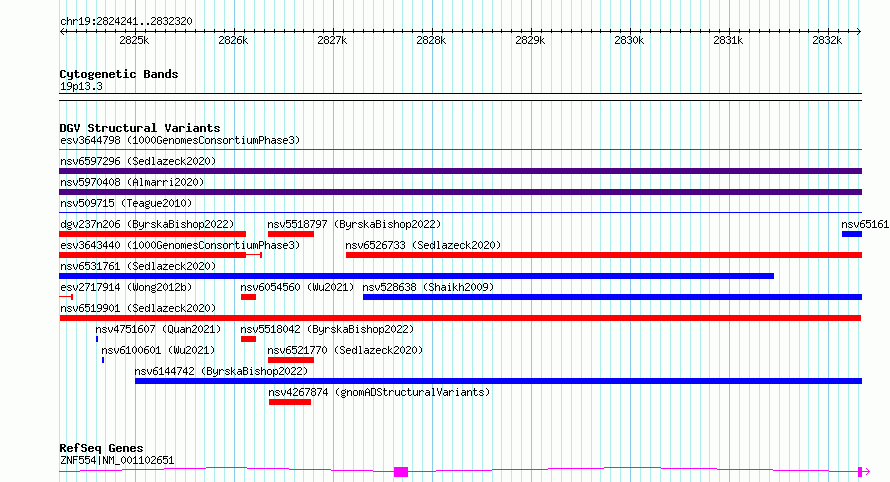Screen dimensions: 890x482
Task: Click the 19p13.3 band label
Action: (x=81, y=86)
